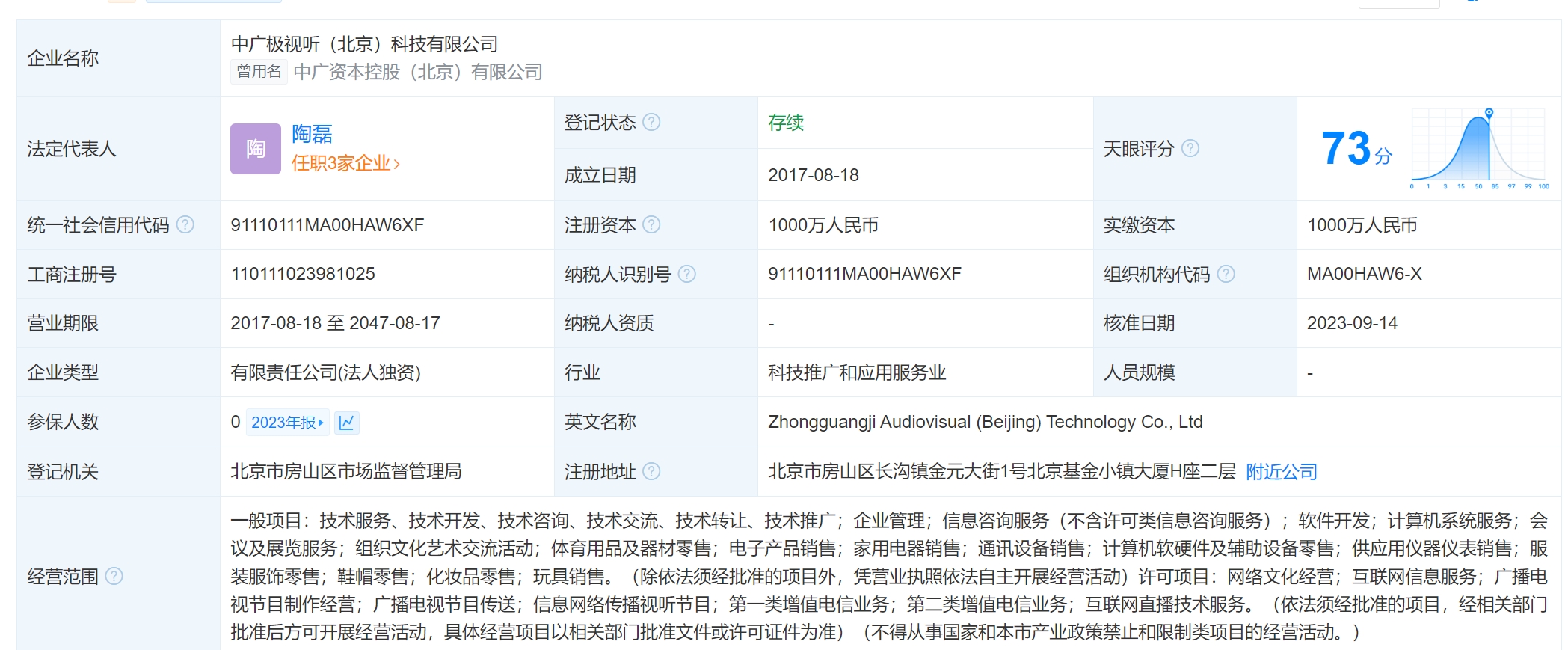Screen dimensions: 1568x650
Task: Select the 登记机关 field label
Action: pos(63,472)
